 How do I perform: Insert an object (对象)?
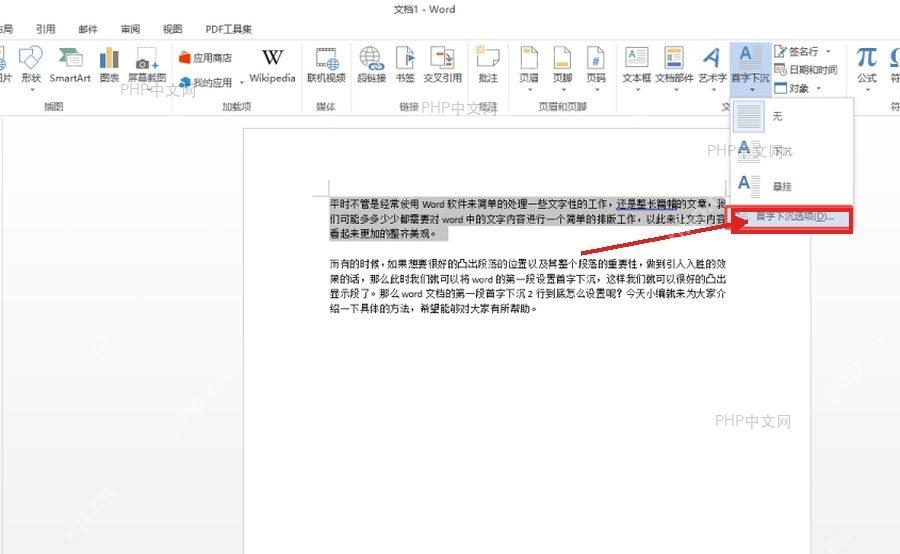[x=792, y=88]
